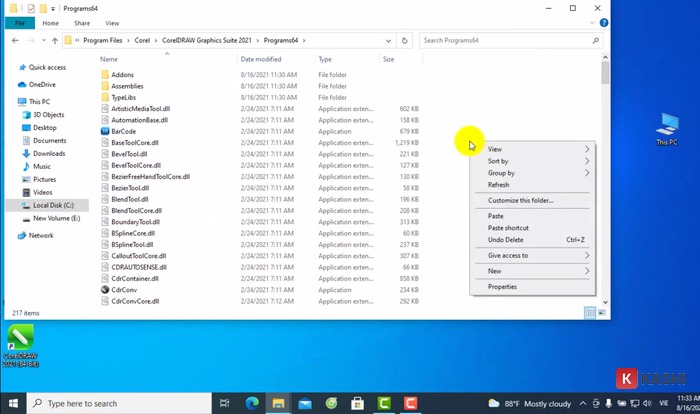Open the BarCode application file
700x414 pixels.
(x=124, y=131)
